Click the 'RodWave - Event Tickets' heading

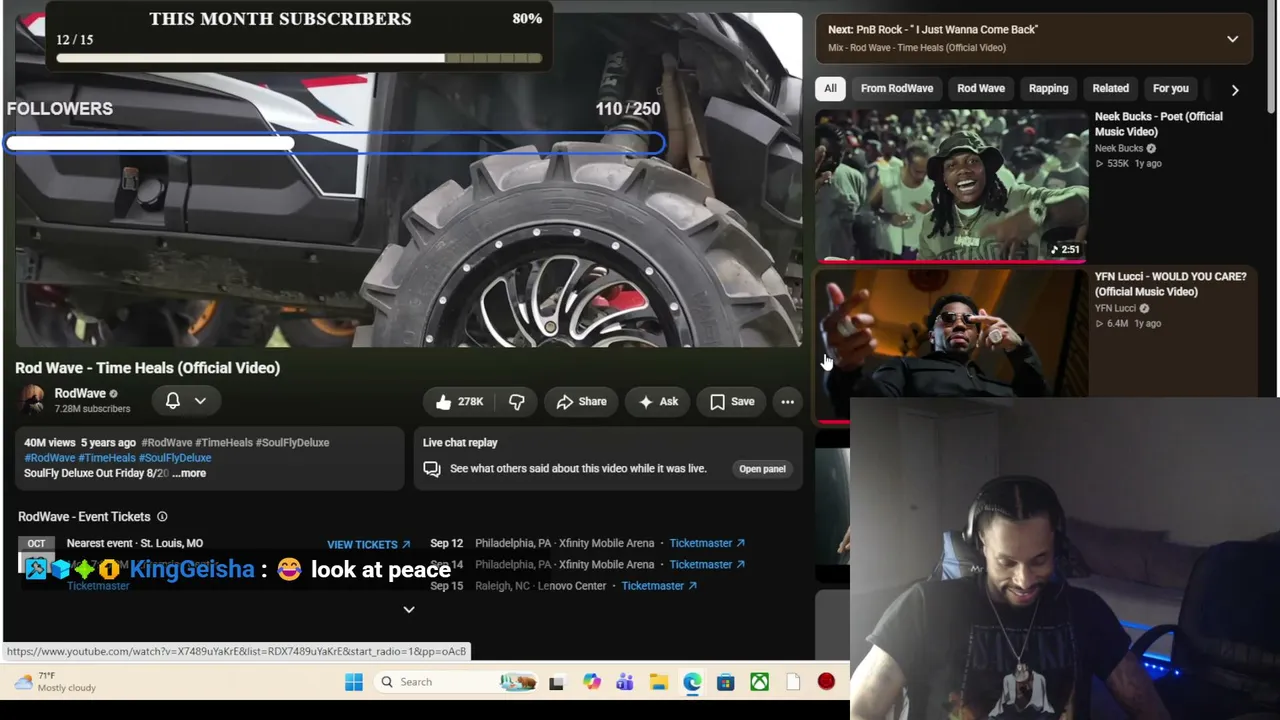[x=84, y=517]
